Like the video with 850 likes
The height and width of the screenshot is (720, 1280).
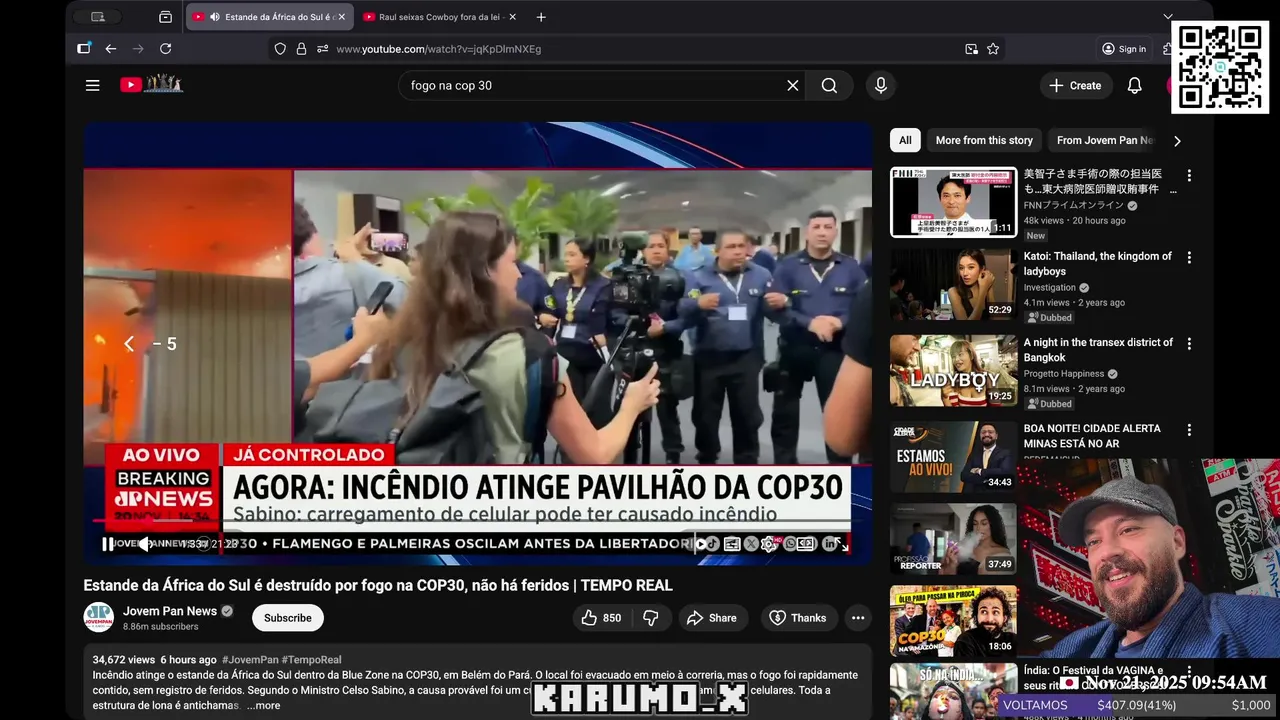(601, 618)
